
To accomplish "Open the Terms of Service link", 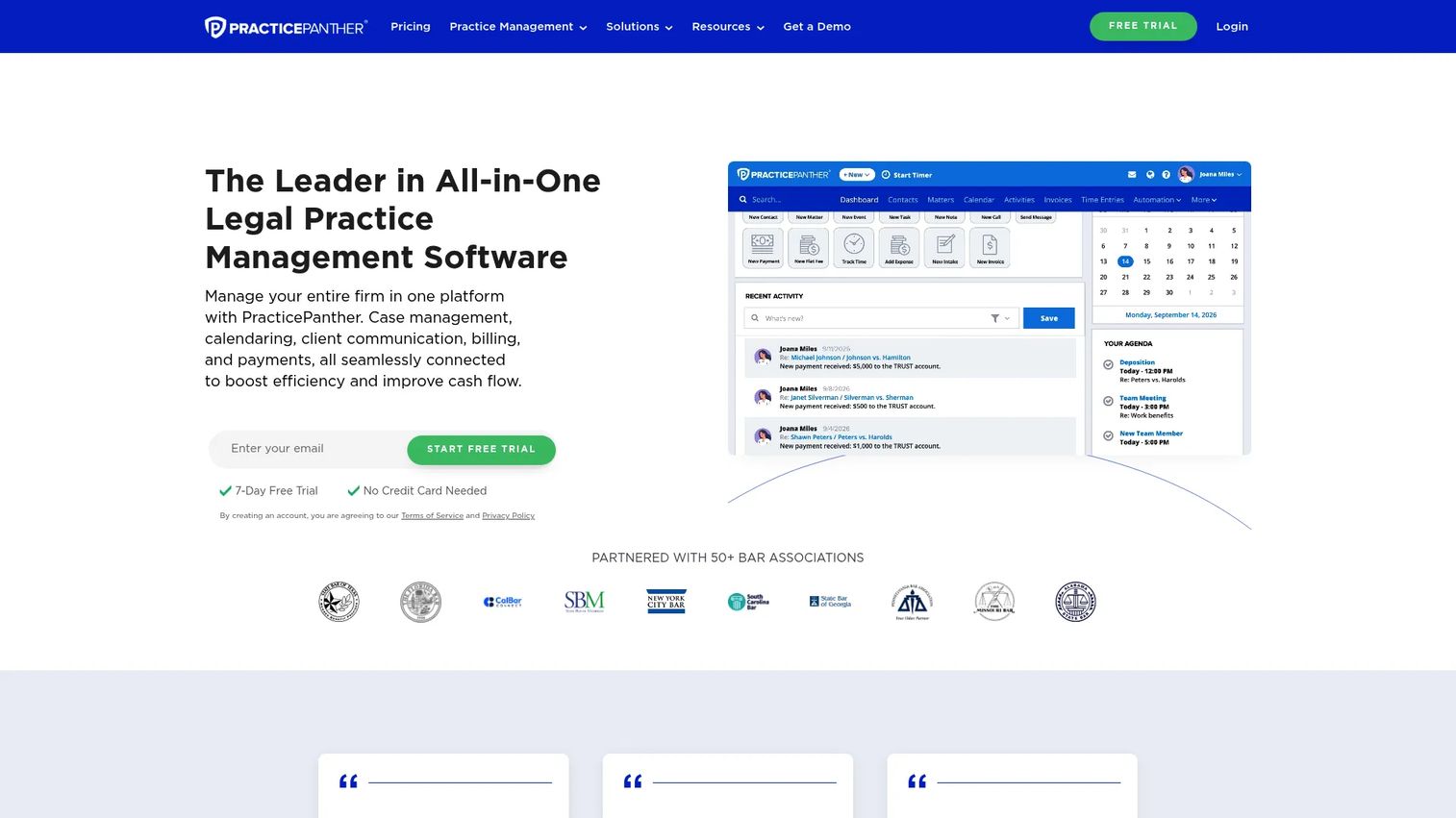I will [x=432, y=516].
